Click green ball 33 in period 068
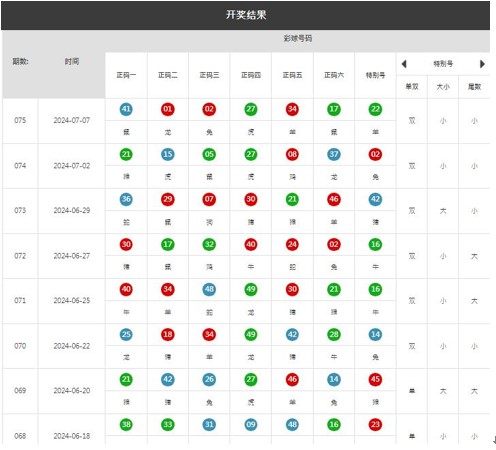The height and width of the screenshot is (450, 496). tap(168, 424)
